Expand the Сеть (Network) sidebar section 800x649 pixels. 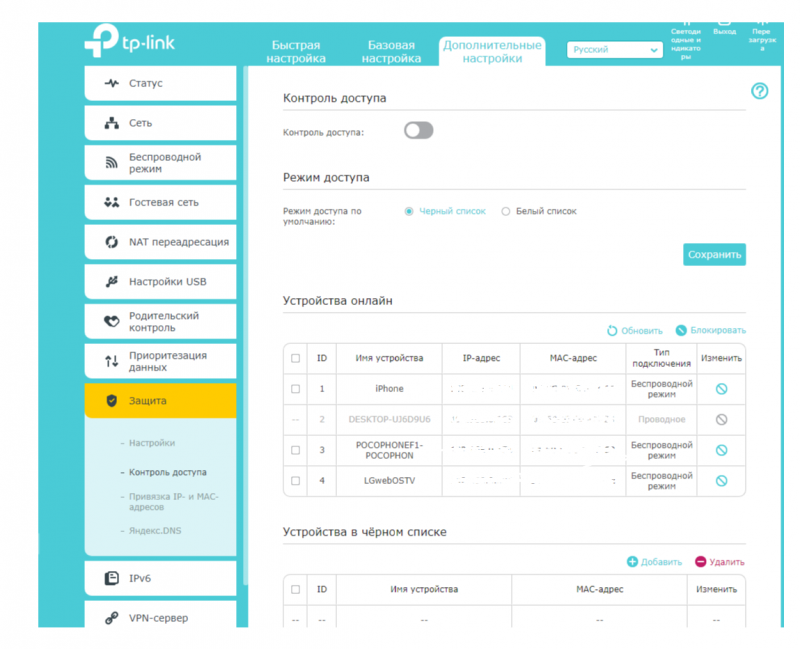pyautogui.click(x=160, y=123)
